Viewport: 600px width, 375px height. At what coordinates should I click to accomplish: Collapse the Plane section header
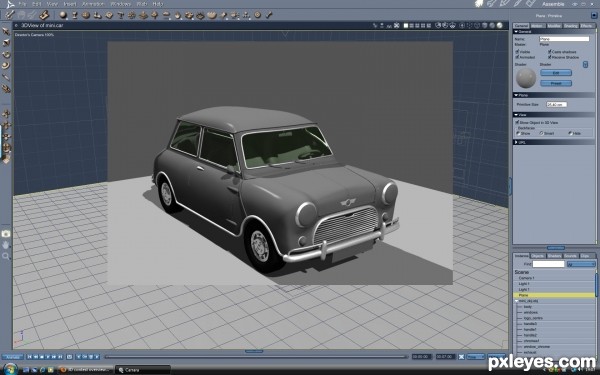[x=554, y=95]
